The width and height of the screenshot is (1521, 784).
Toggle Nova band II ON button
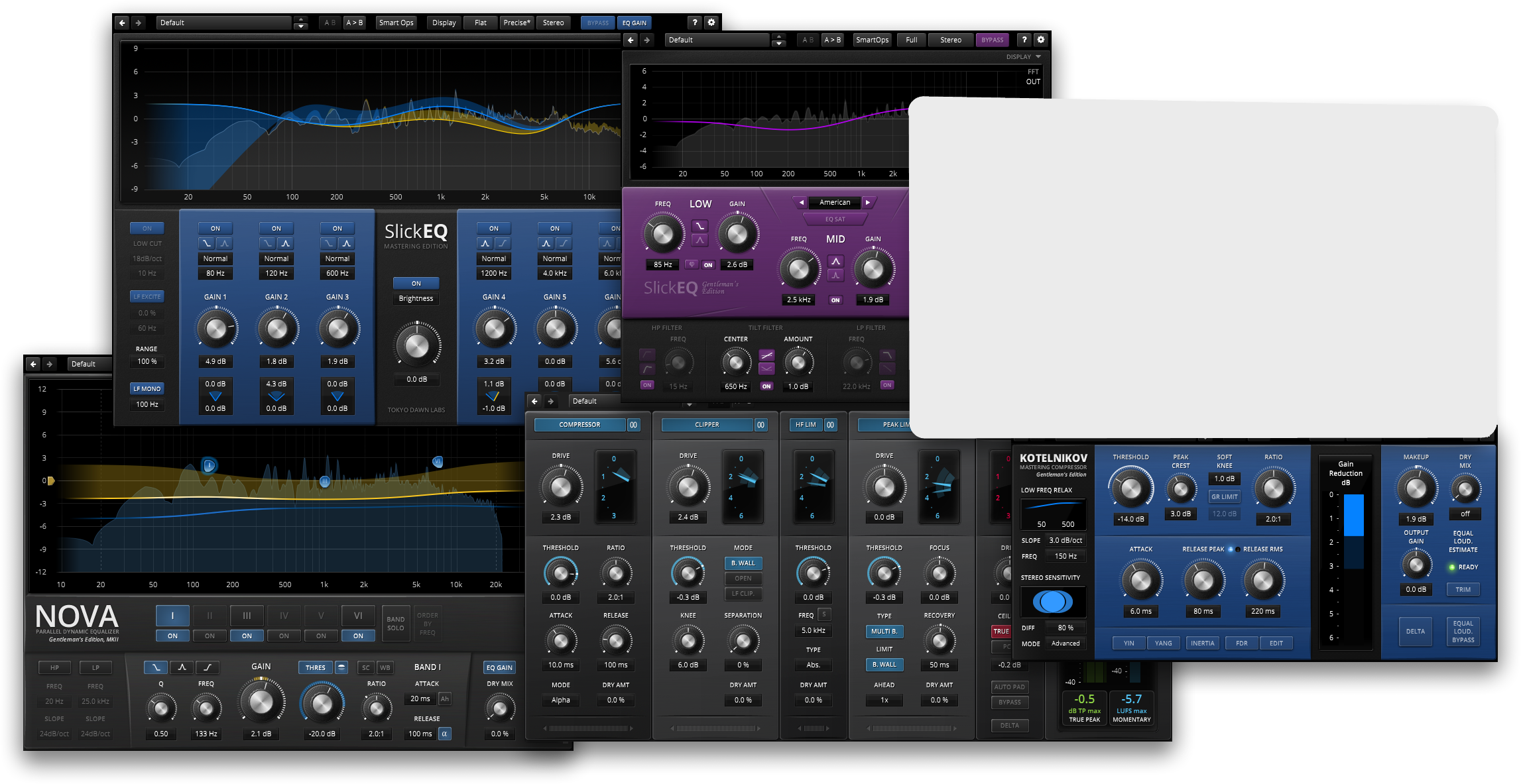click(x=210, y=636)
